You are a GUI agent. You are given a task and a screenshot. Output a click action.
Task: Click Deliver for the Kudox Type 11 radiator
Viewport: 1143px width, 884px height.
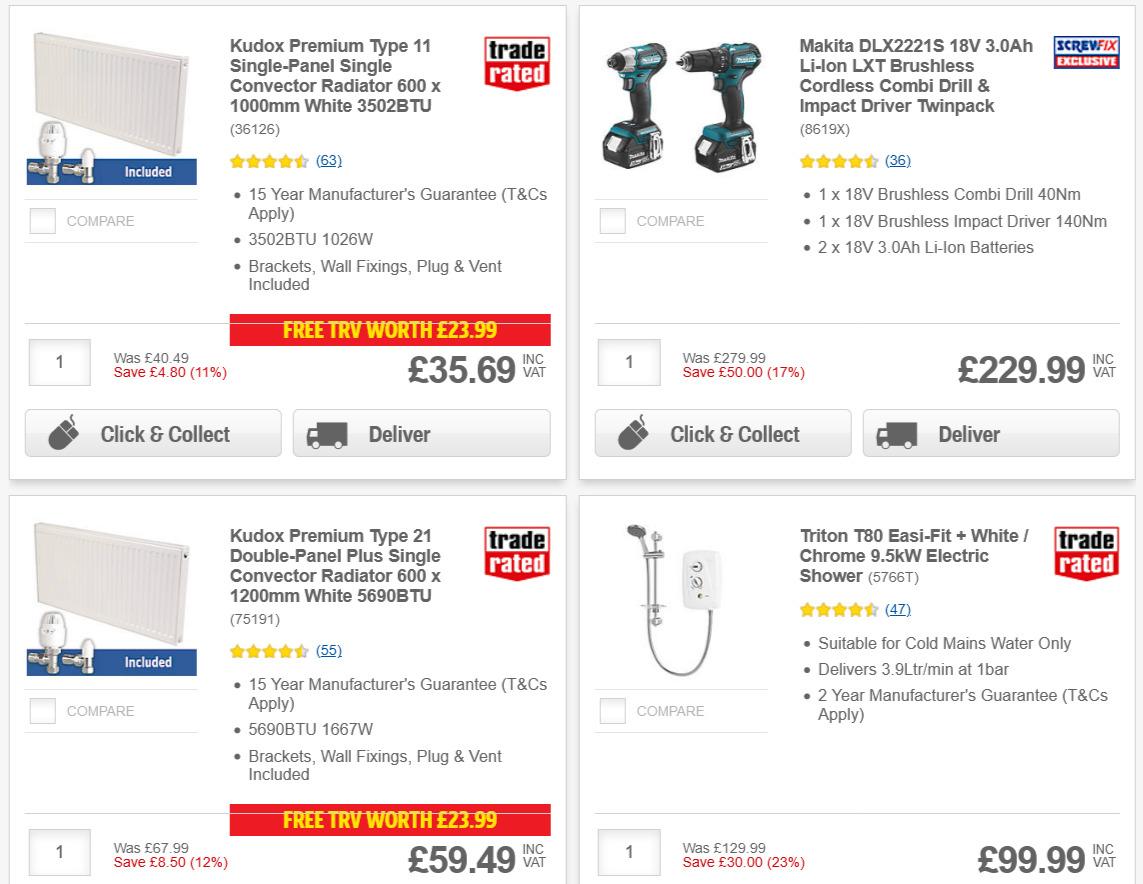pos(421,431)
